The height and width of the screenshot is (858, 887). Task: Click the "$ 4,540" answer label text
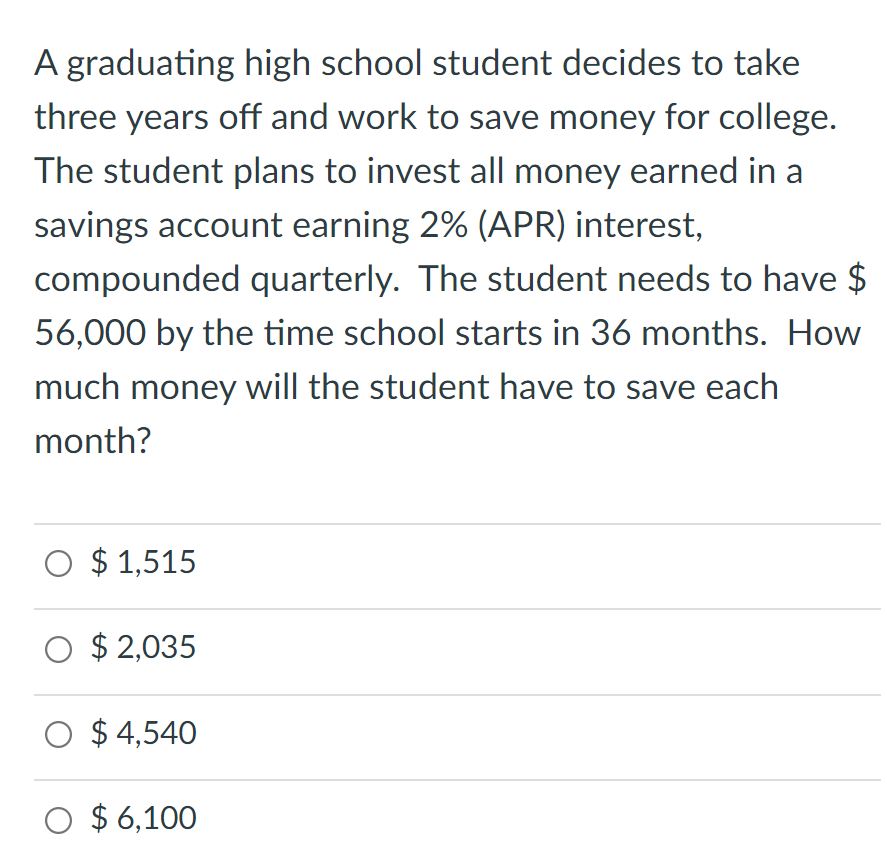point(144,735)
